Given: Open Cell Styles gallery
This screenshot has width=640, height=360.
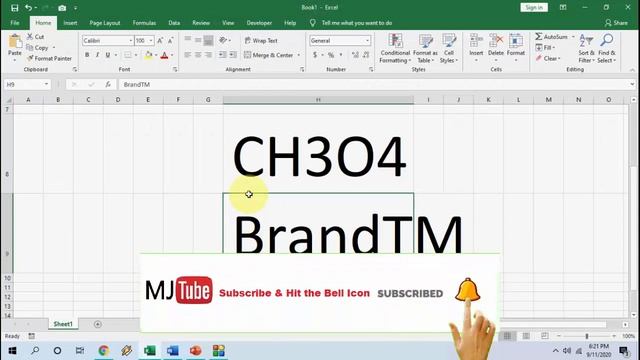Looking at the screenshot, I should 449,49.
